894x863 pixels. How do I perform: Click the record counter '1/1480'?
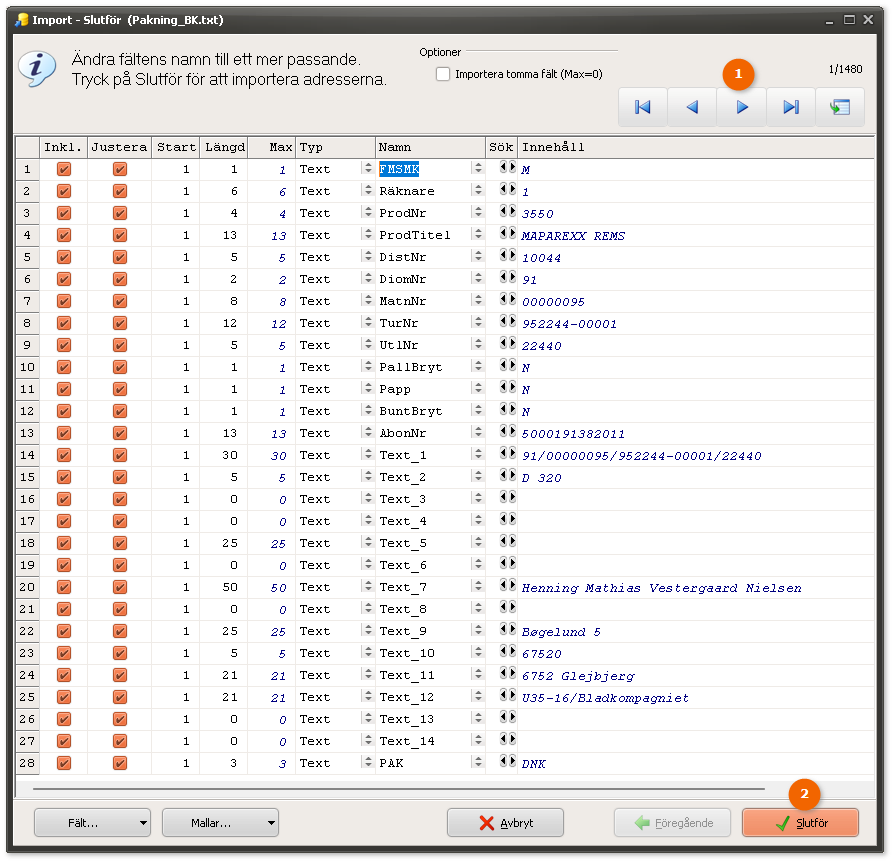click(845, 69)
